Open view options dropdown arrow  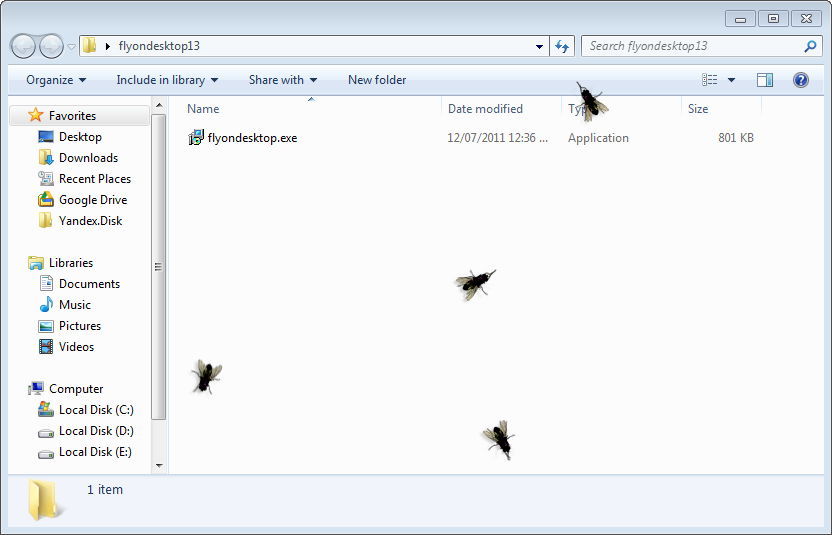(731, 80)
